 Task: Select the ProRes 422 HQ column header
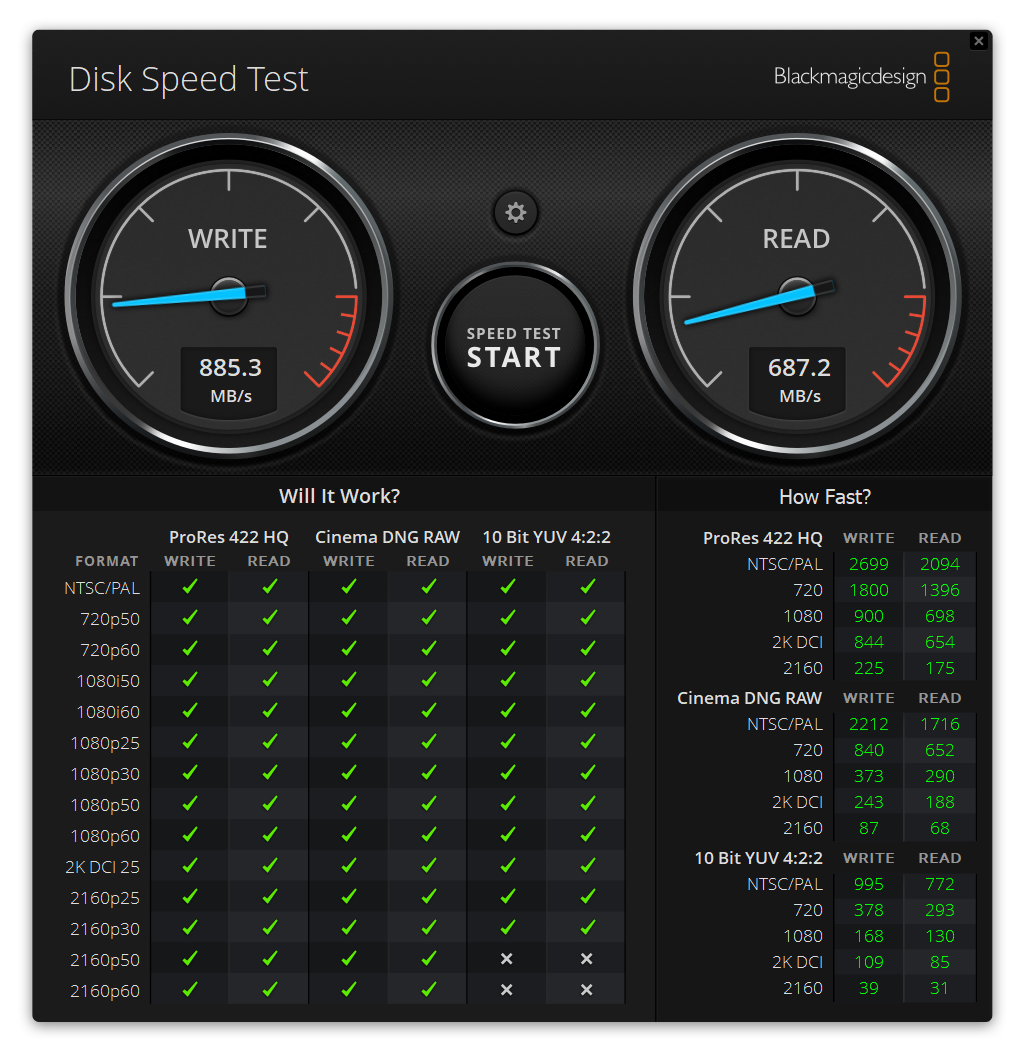tap(228, 537)
